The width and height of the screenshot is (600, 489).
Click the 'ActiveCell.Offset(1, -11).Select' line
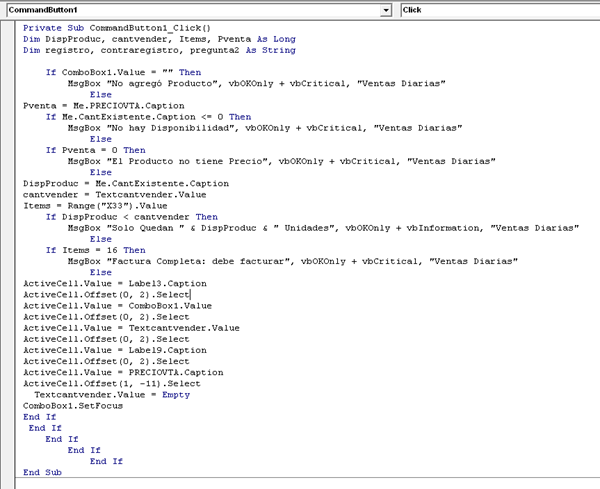pos(112,383)
